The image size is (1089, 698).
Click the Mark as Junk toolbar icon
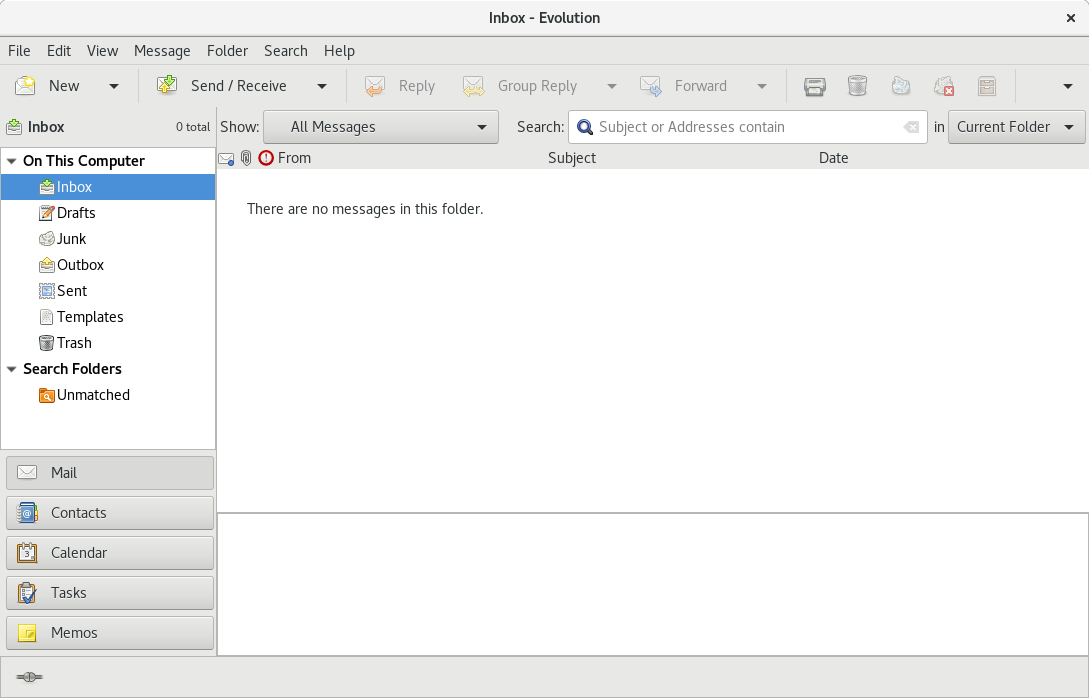tap(901, 86)
